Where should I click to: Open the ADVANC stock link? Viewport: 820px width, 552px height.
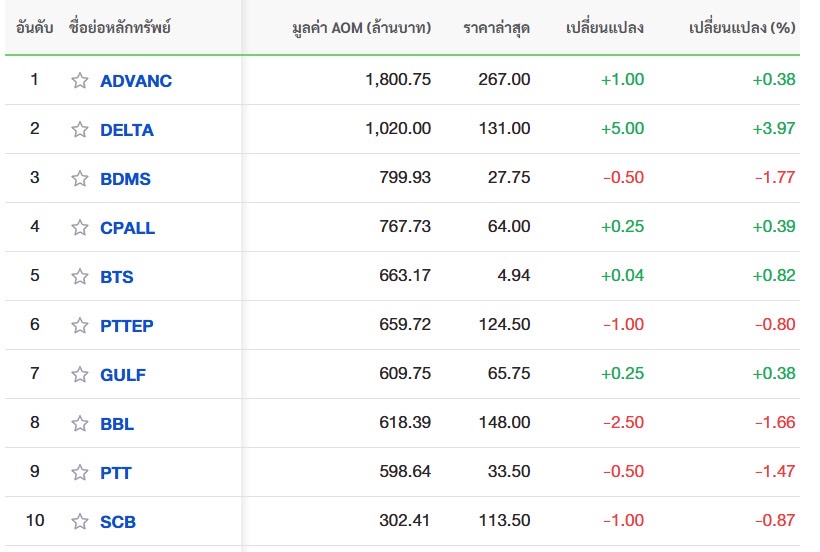tap(136, 81)
